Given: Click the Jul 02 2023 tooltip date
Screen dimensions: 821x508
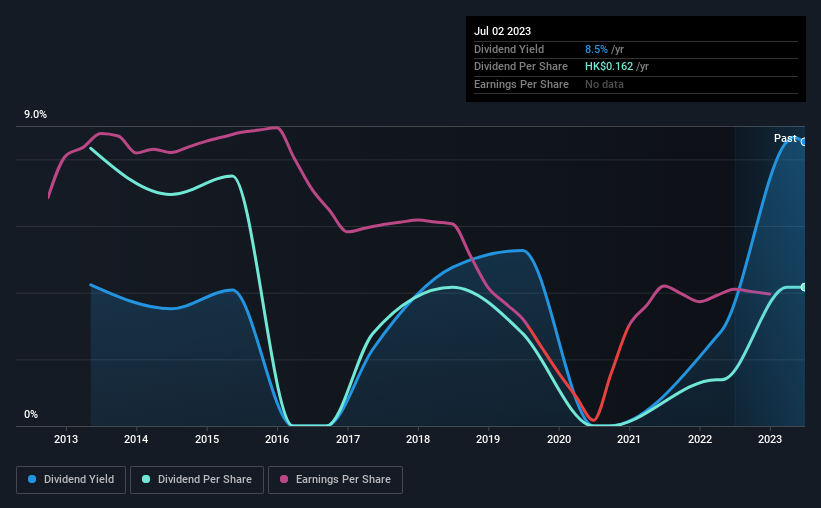Looking at the screenshot, I should point(502,31).
